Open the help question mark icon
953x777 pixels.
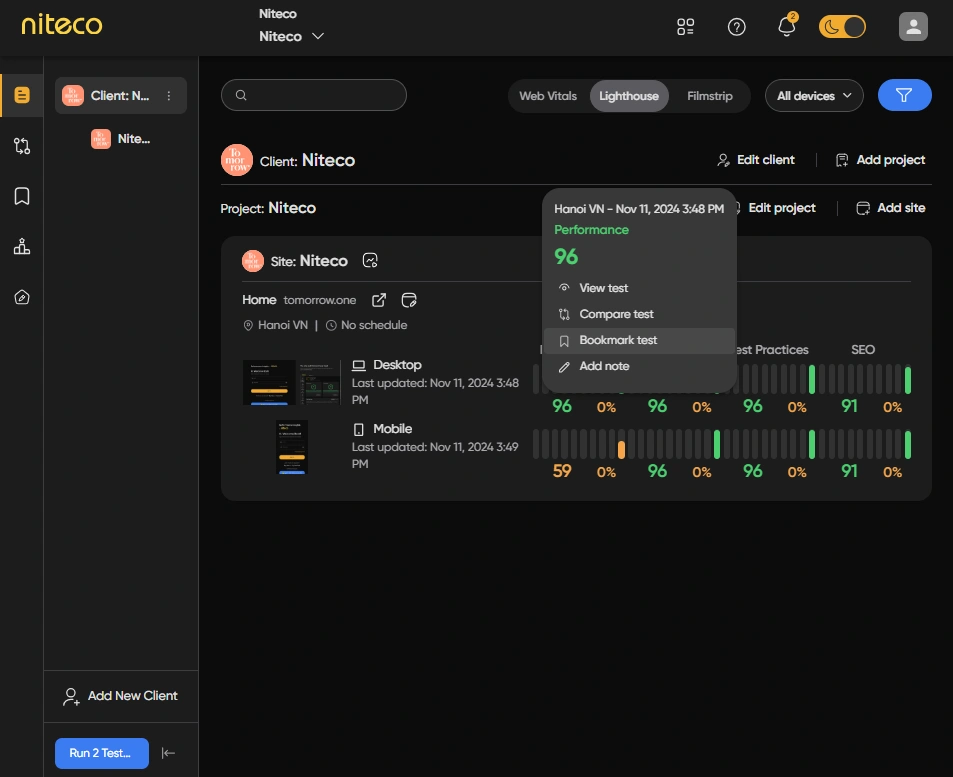coord(736,27)
